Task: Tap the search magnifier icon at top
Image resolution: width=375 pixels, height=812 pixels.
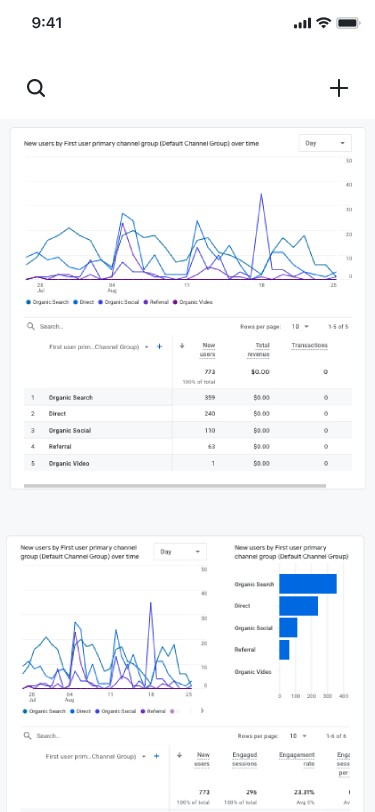Action: click(36, 89)
